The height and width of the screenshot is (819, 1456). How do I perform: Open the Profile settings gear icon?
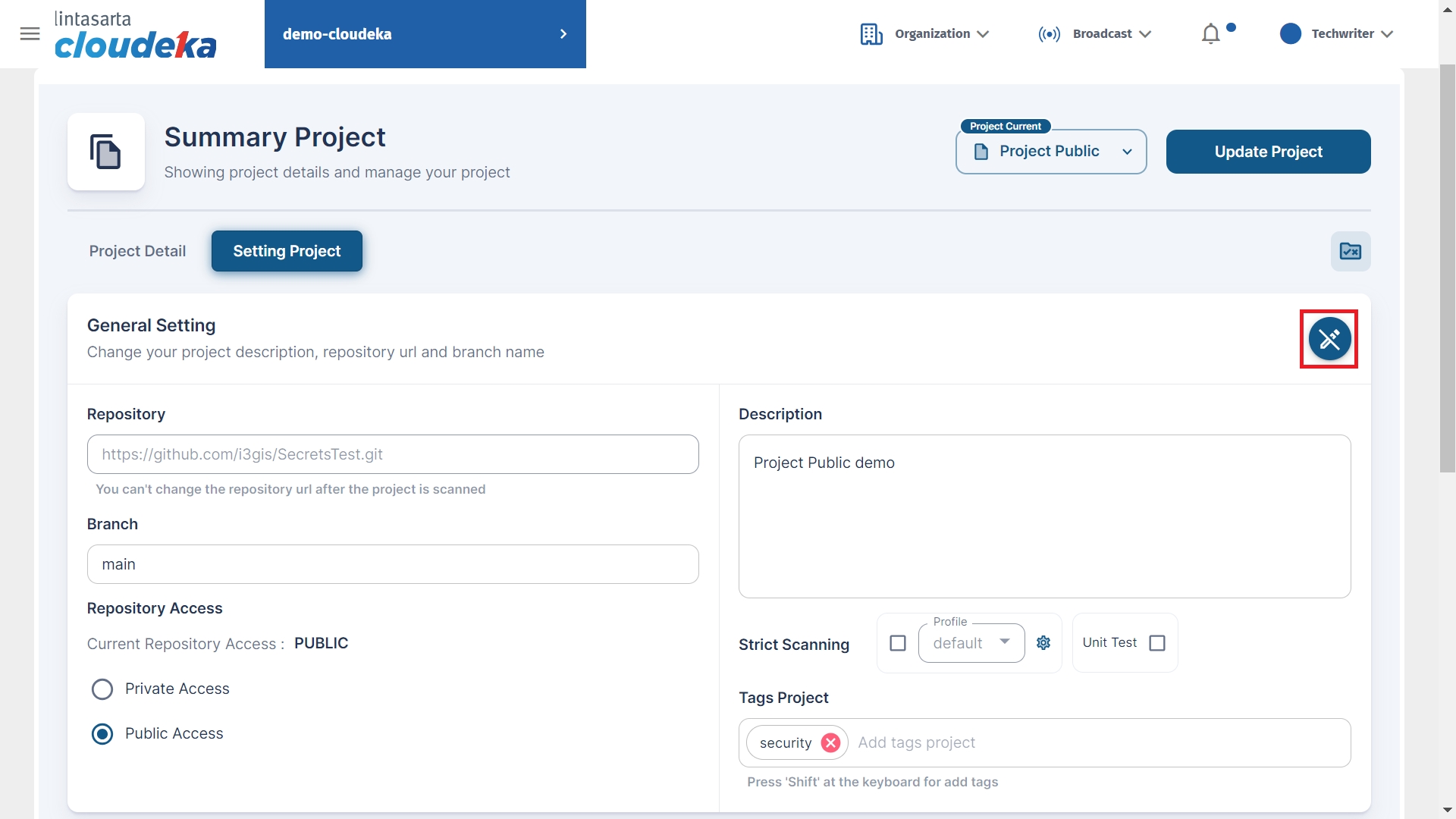pos(1043,643)
